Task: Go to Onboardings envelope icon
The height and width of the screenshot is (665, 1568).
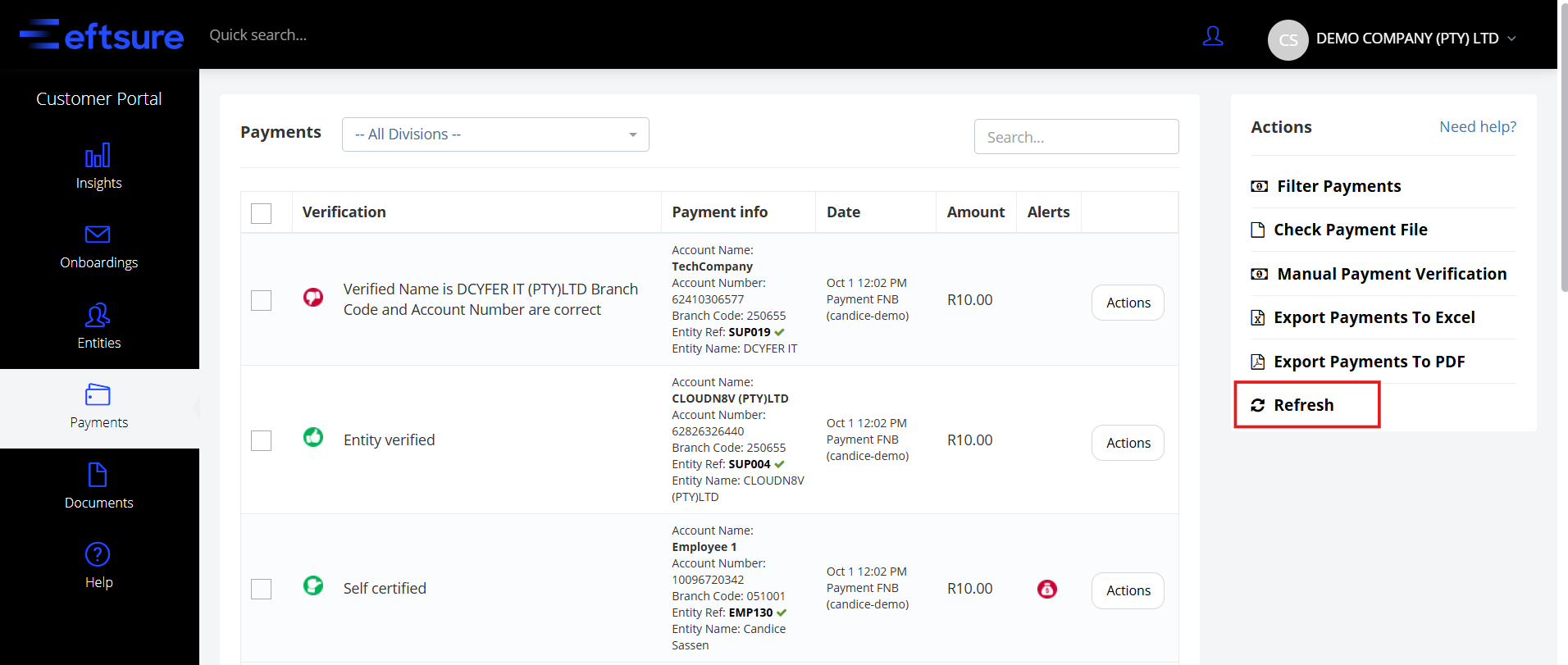Action: pyautogui.click(x=98, y=235)
